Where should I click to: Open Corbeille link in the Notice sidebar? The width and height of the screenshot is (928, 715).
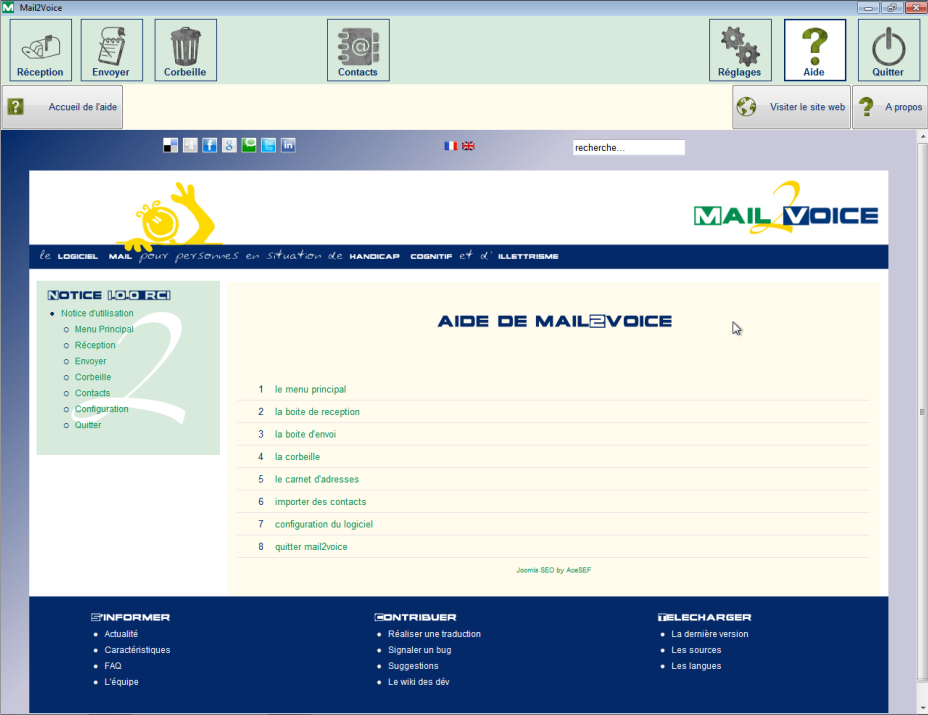pos(93,377)
